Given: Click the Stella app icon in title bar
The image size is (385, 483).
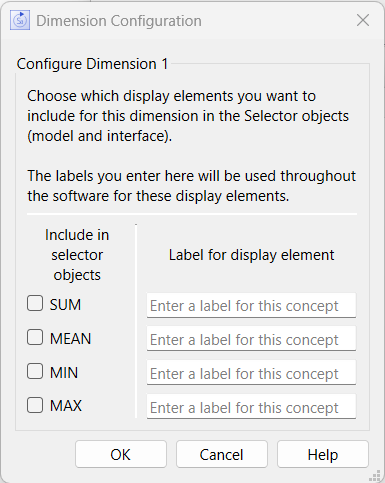Looking at the screenshot, I should [x=20, y=20].
